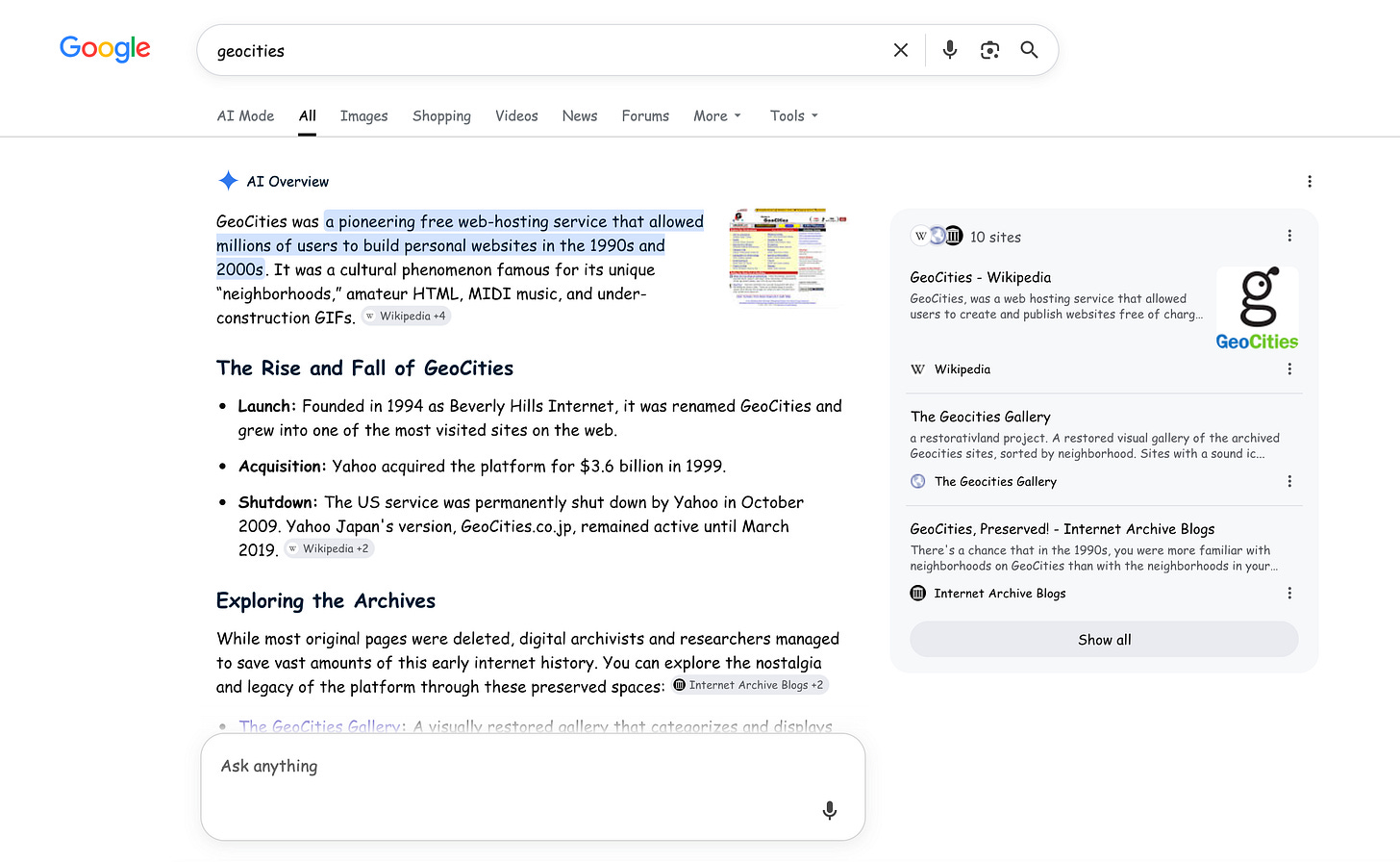Open three-dot menu for The Geocities Gallery source
Viewport: 1400px width, 862px height.
click(1289, 481)
